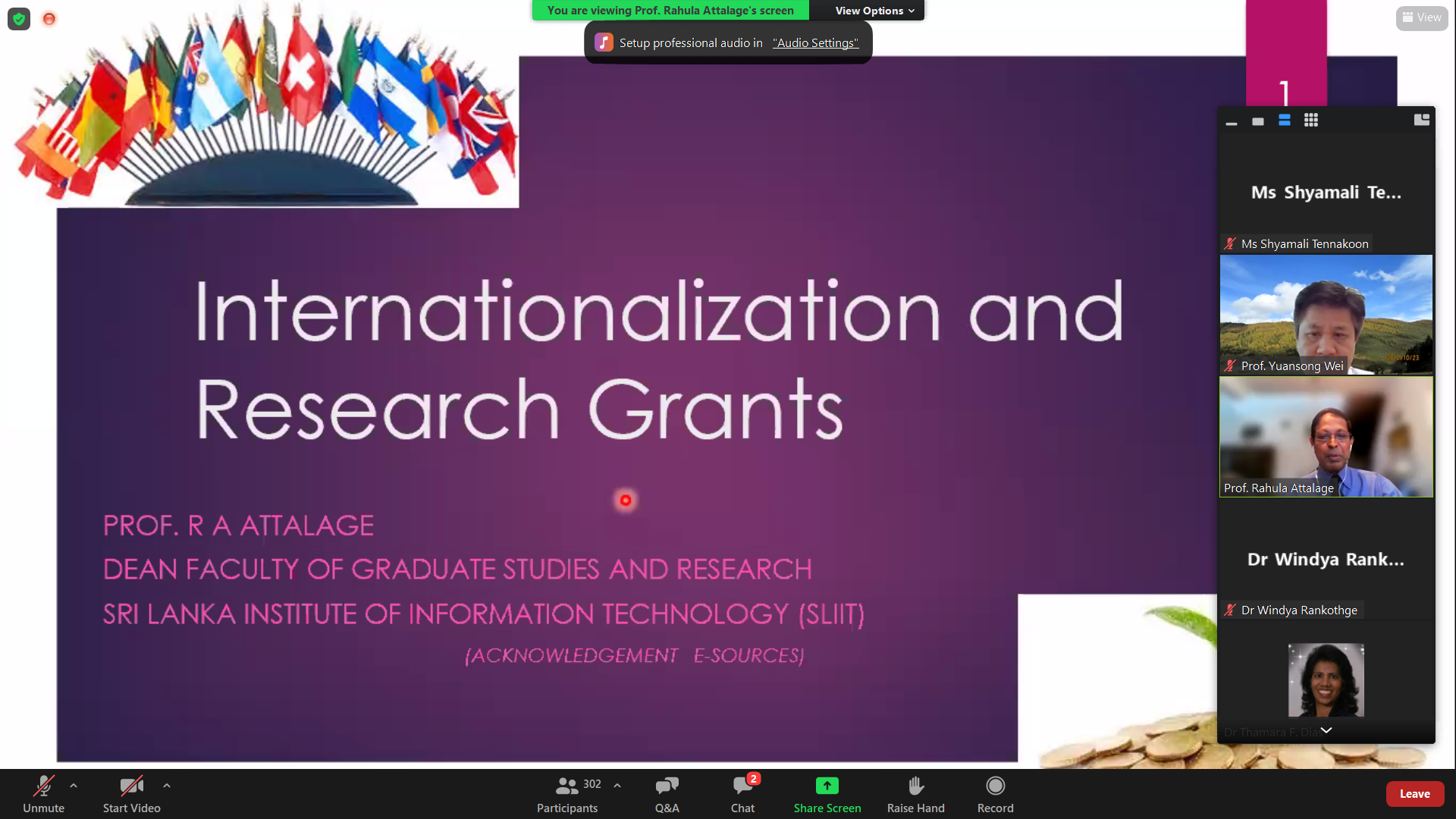Image resolution: width=1456 pixels, height=819 pixels.
Task: Open the Q&A panel
Action: (667, 793)
